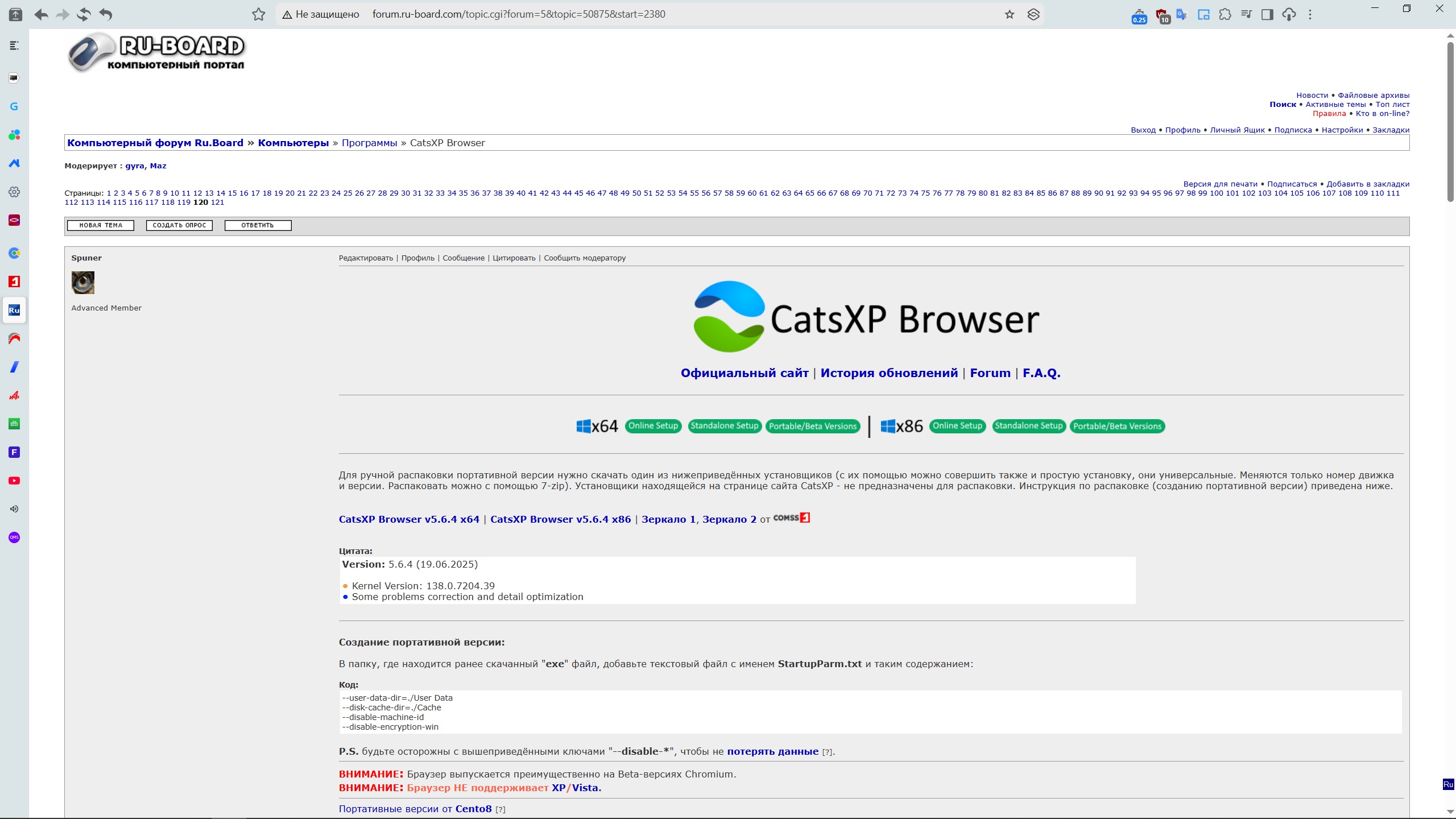Click the СОЗДАТЬ ОПРОС button
1456x819 pixels.
pos(179,225)
